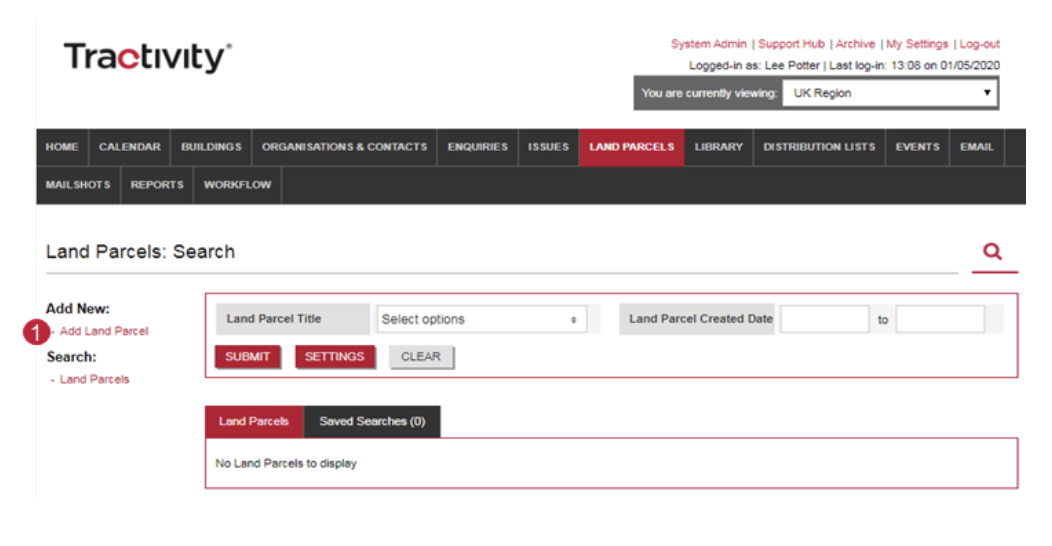Open the Land Parcel Title select options
The height and width of the screenshot is (546, 1052).
pos(482,319)
